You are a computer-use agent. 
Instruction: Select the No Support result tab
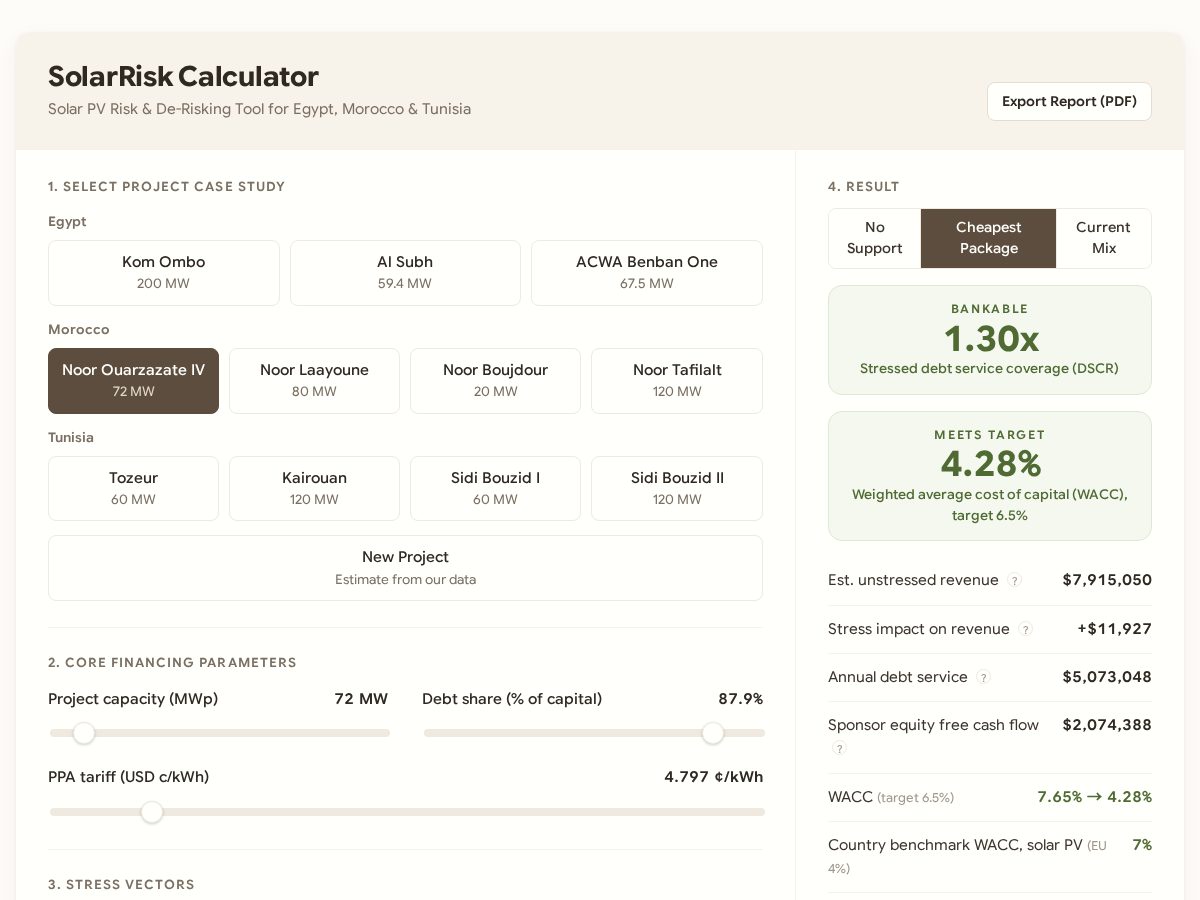coord(875,238)
